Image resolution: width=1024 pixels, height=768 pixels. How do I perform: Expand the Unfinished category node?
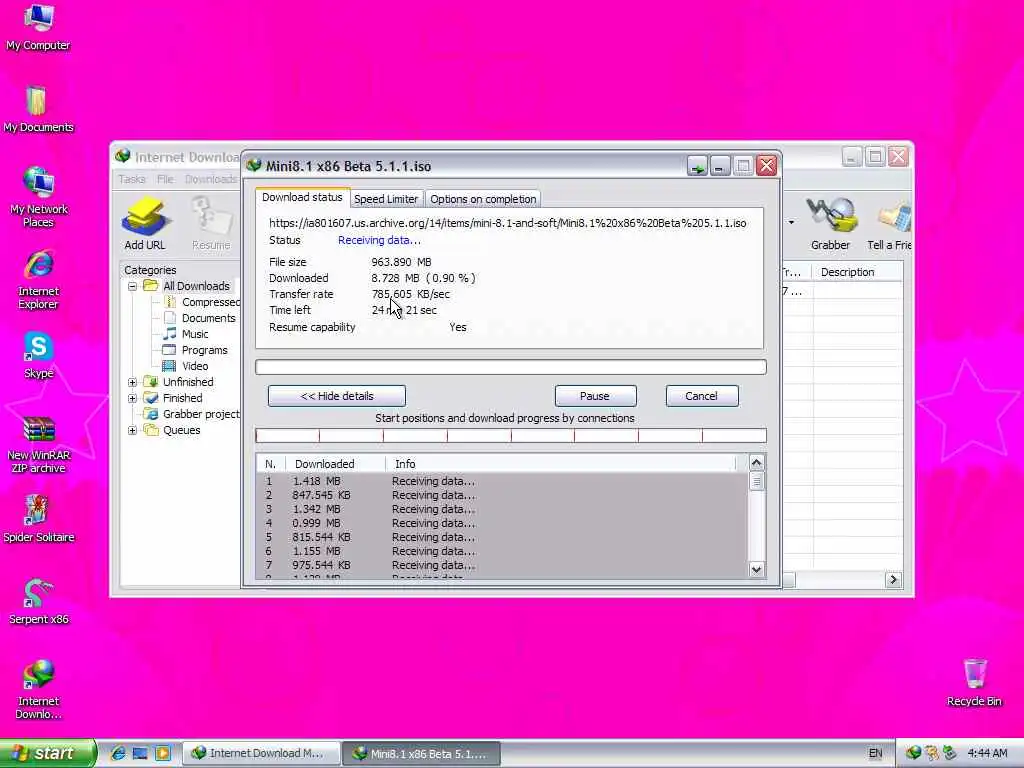[x=133, y=382]
